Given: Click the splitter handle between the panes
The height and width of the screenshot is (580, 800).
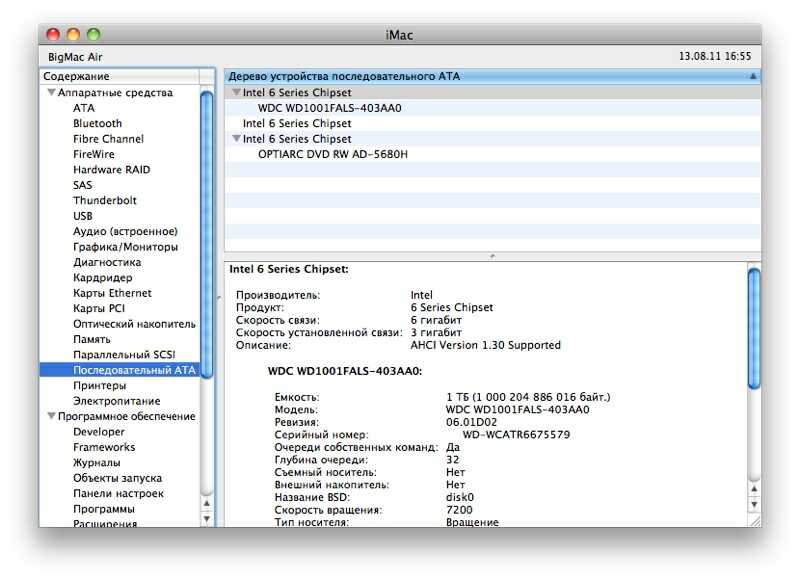Looking at the screenshot, I should (491, 256).
